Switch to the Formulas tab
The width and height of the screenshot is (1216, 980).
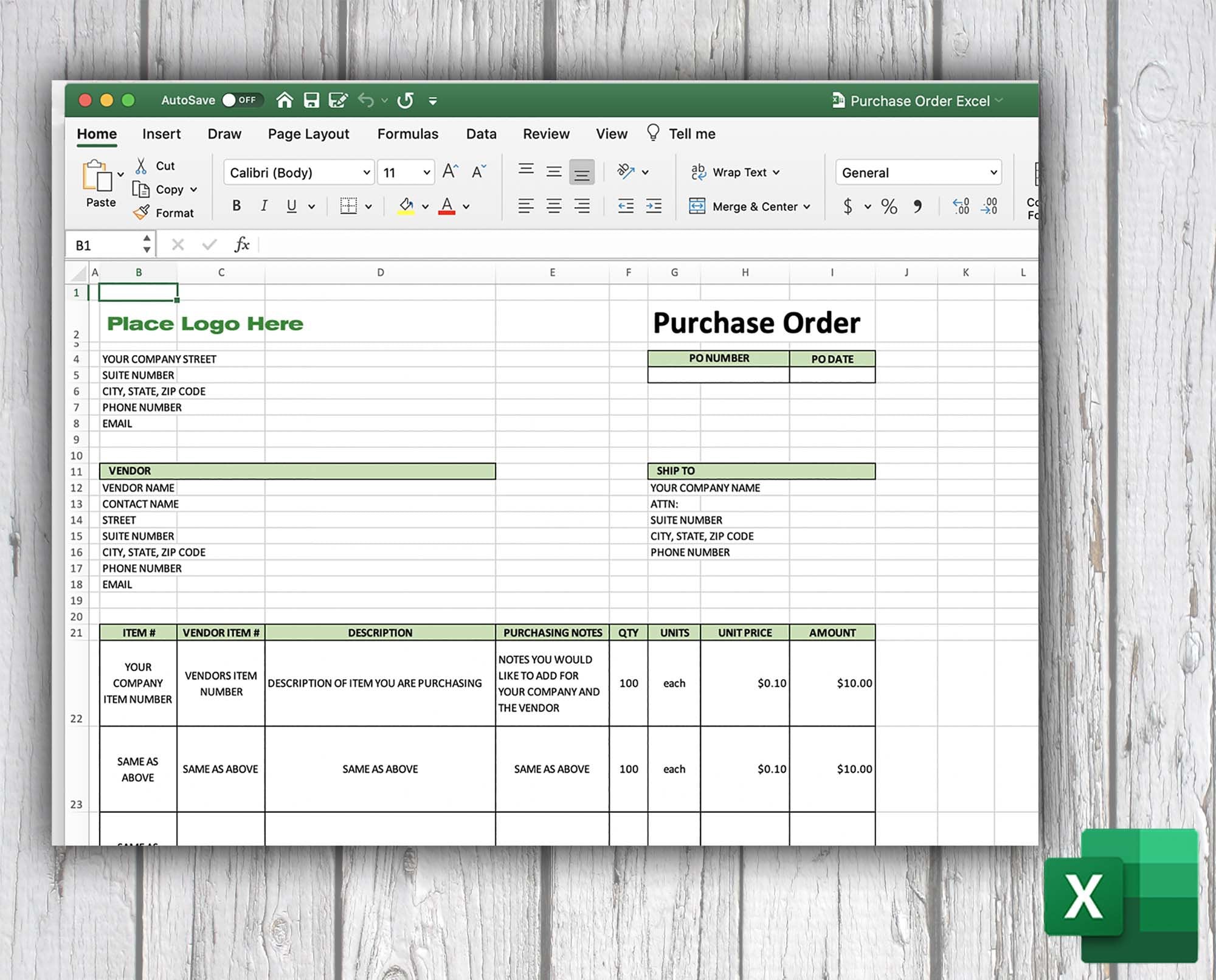coord(407,134)
